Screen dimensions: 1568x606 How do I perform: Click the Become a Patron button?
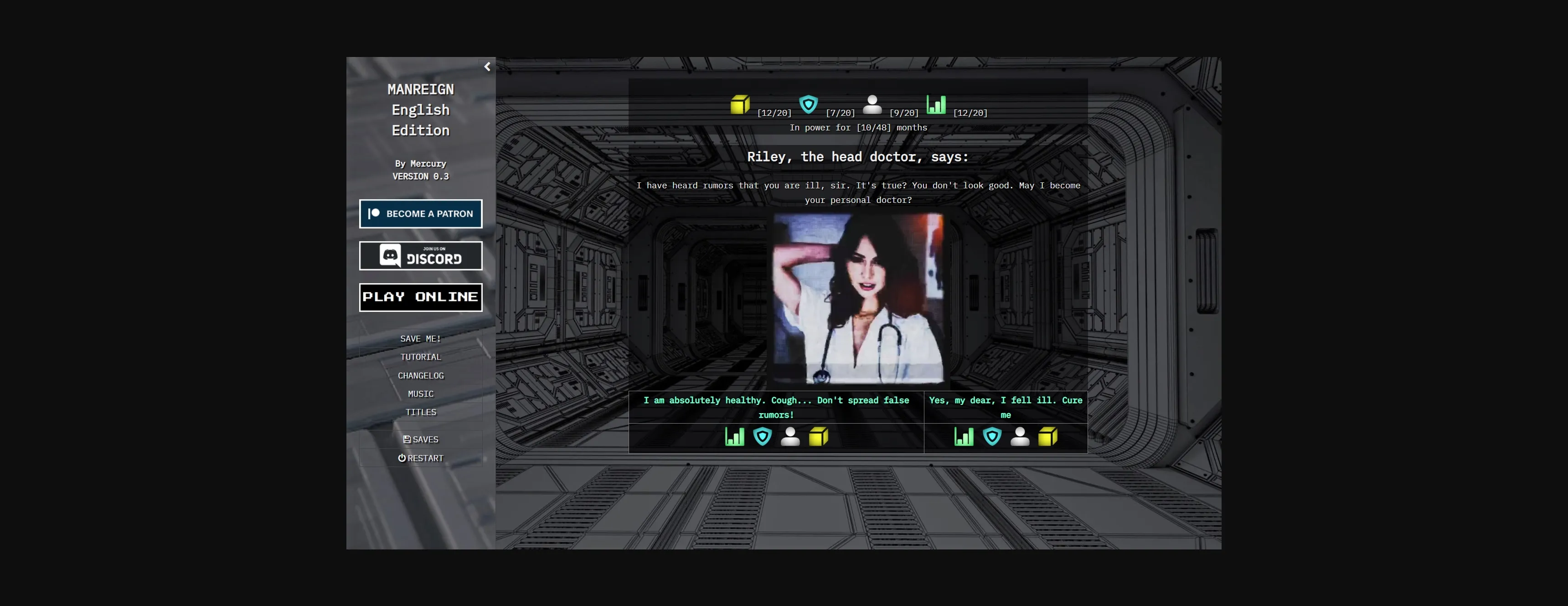[x=421, y=214]
